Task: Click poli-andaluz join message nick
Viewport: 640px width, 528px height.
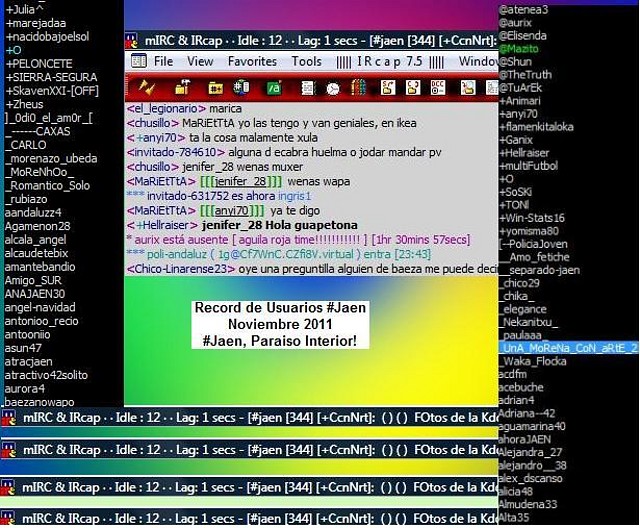Action: pos(177,254)
